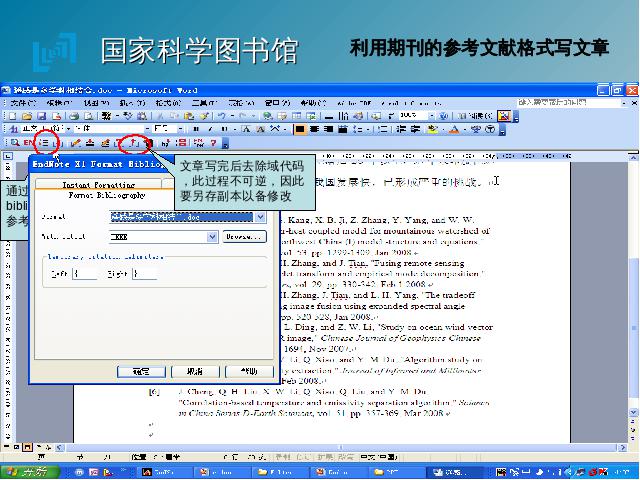This screenshot has width=640, height=480.
Task: Click the Format Bibliography icon
Action: click(x=44, y=143)
